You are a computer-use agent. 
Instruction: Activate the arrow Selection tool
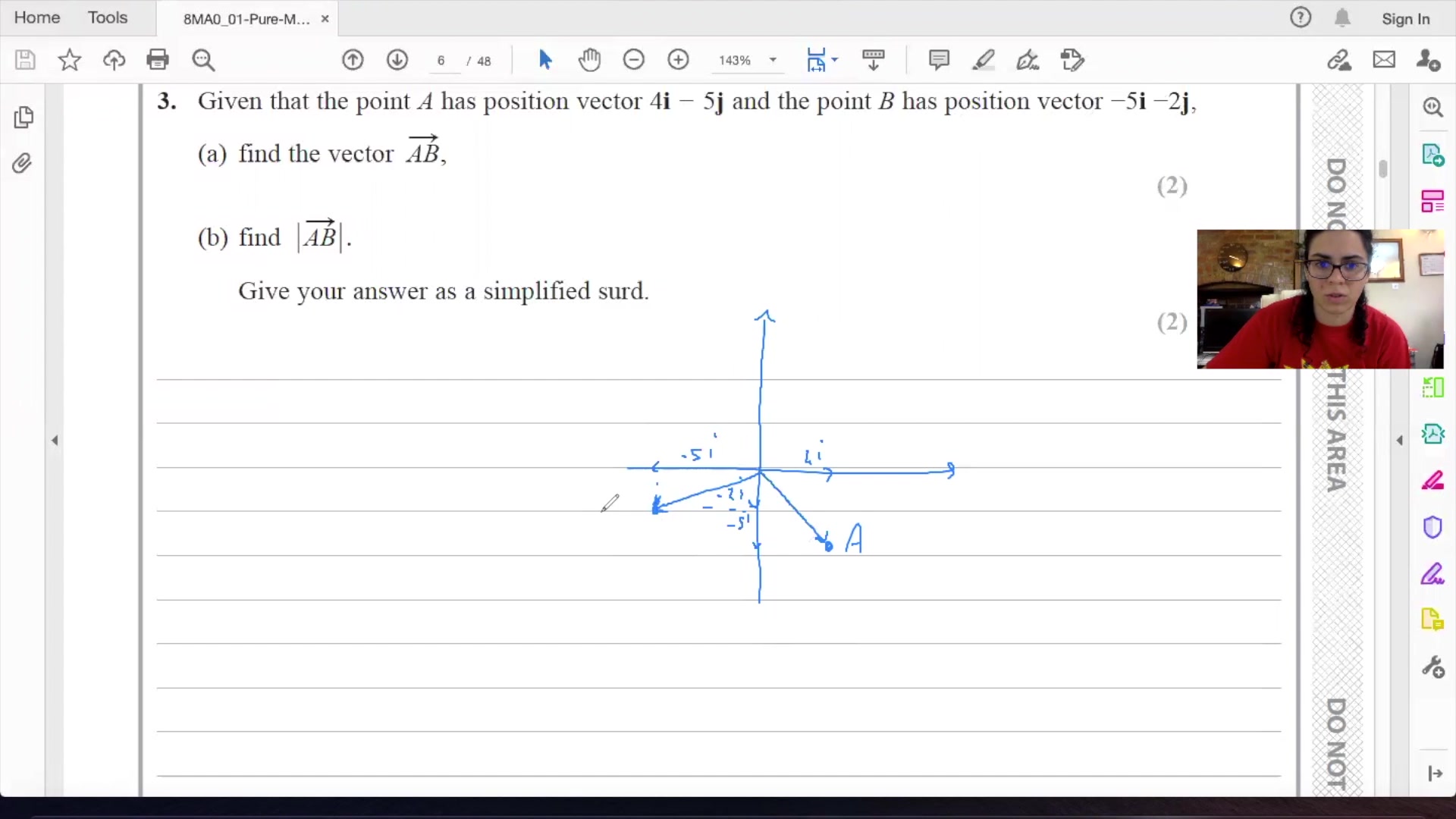(544, 59)
